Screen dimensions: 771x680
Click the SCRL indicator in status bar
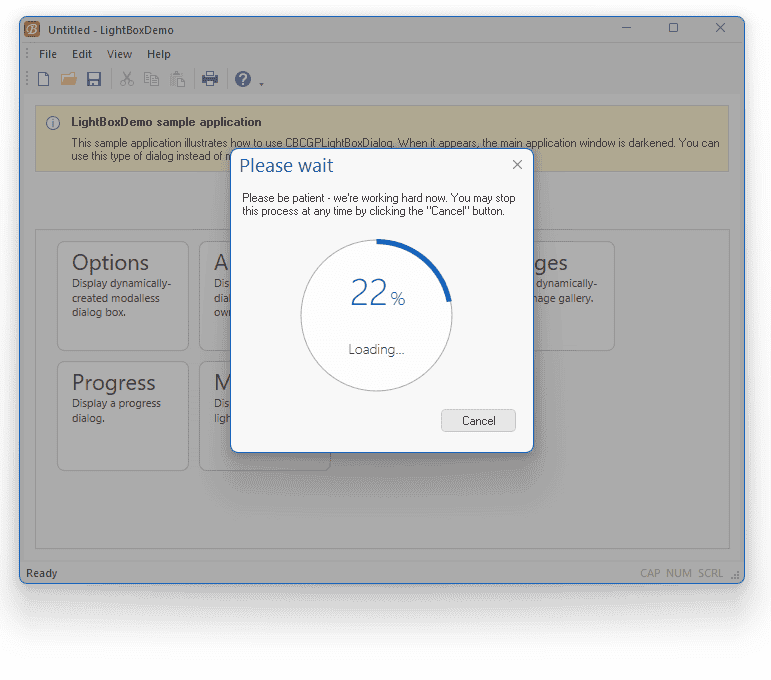click(x=711, y=573)
